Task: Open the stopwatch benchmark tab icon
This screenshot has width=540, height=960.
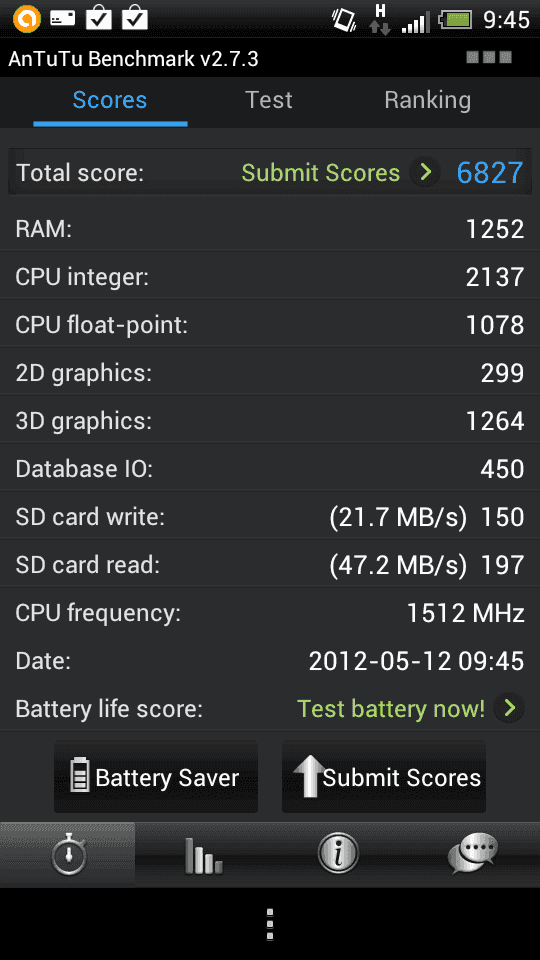Action: 67,853
